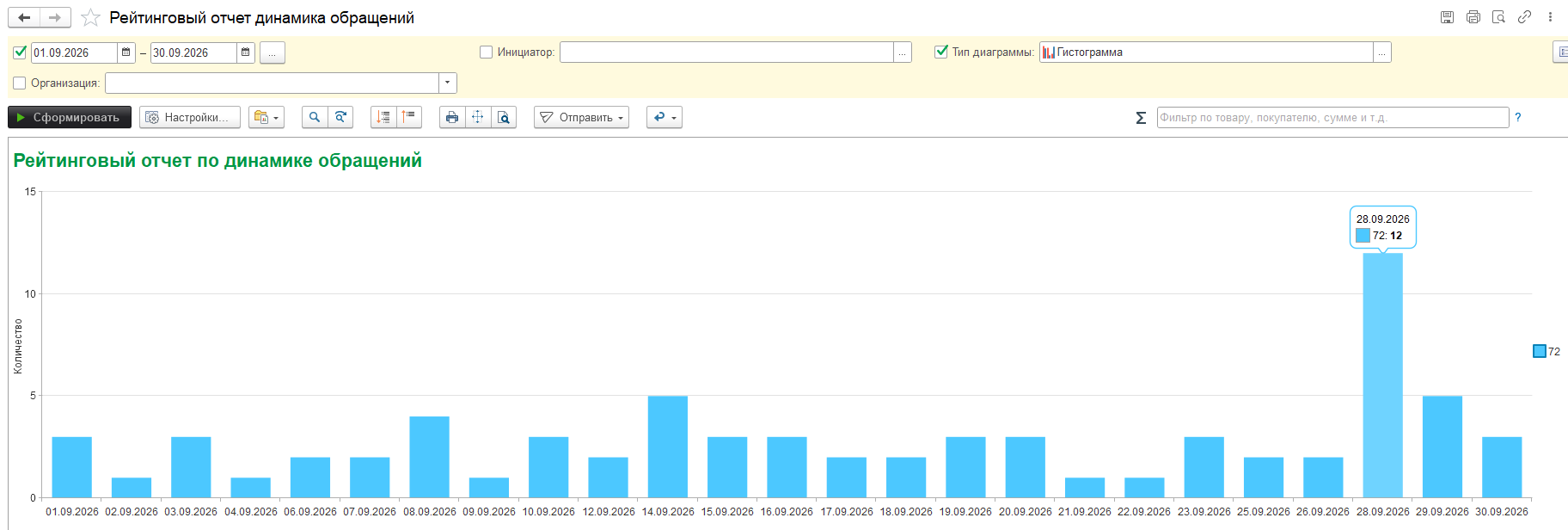This screenshot has width=1568, height=530.
Task: Click the 28.09.2026 highlighted bar
Action: 1382,375
